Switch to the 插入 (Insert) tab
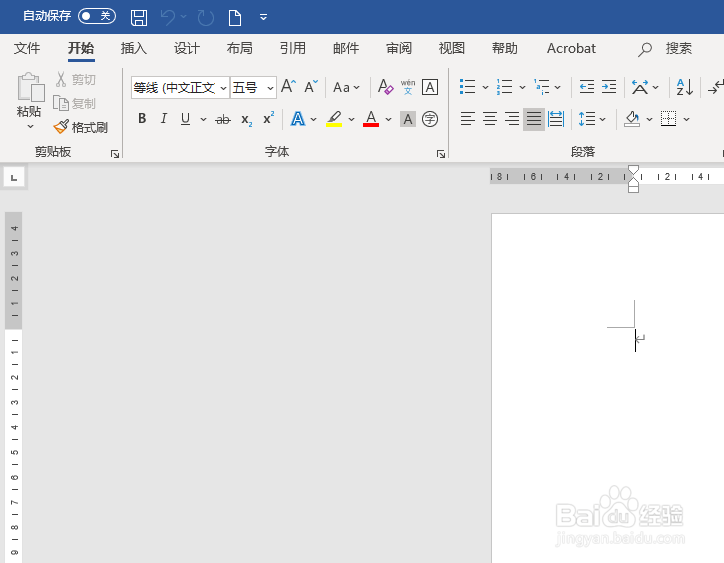The width and height of the screenshot is (724, 563). coord(134,48)
